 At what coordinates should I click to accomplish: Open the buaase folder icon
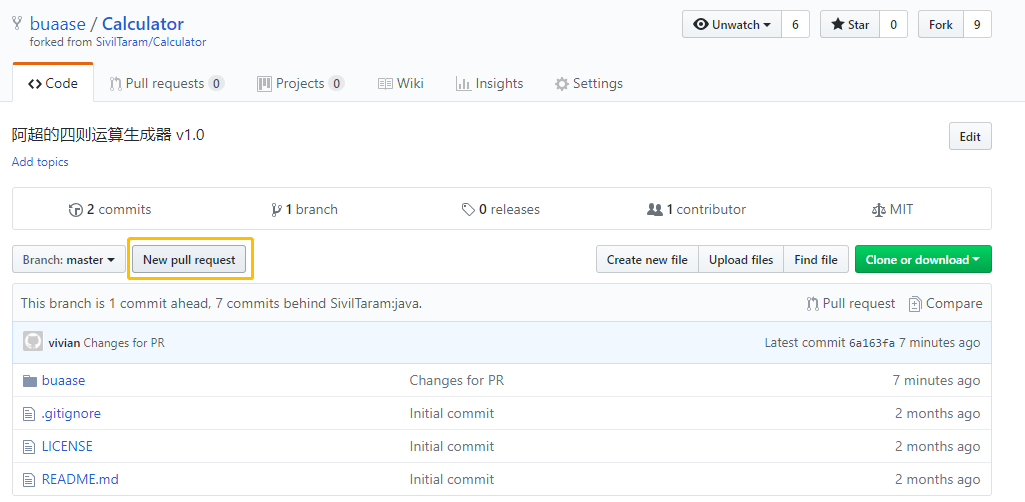tap(29, 380)
